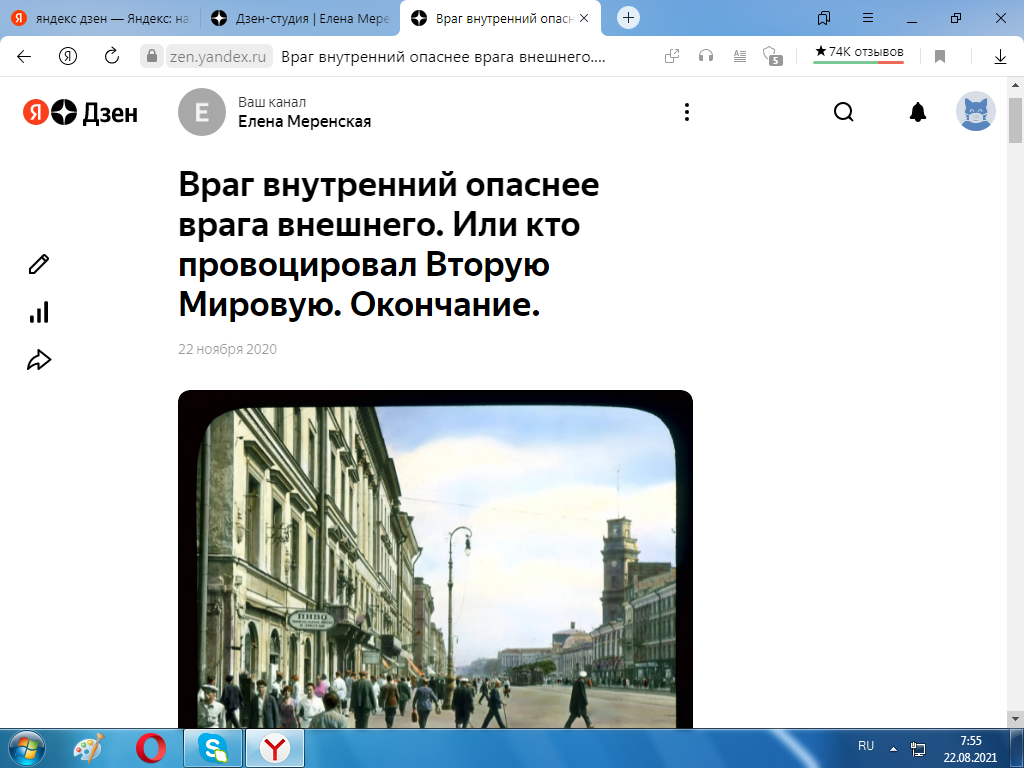
Task: Toggle the bookmark flag for this page
Action: click(939, 58)
